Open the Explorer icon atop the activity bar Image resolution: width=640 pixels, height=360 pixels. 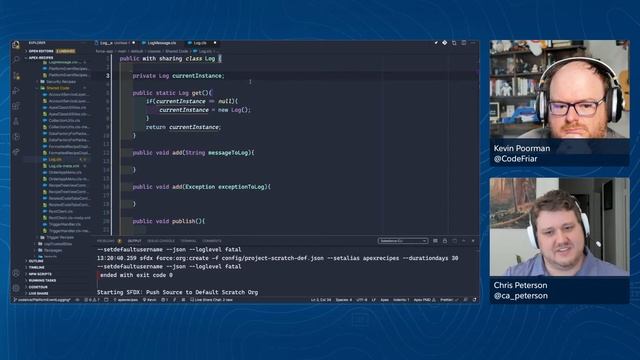coord(16,45)
